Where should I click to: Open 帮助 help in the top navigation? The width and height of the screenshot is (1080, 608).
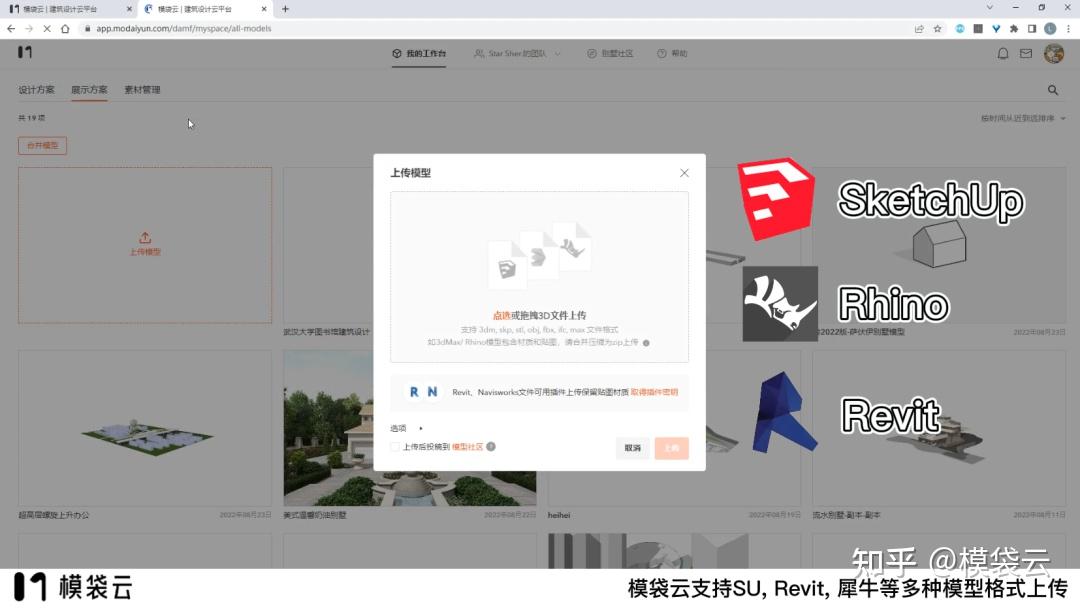[672, 54]
